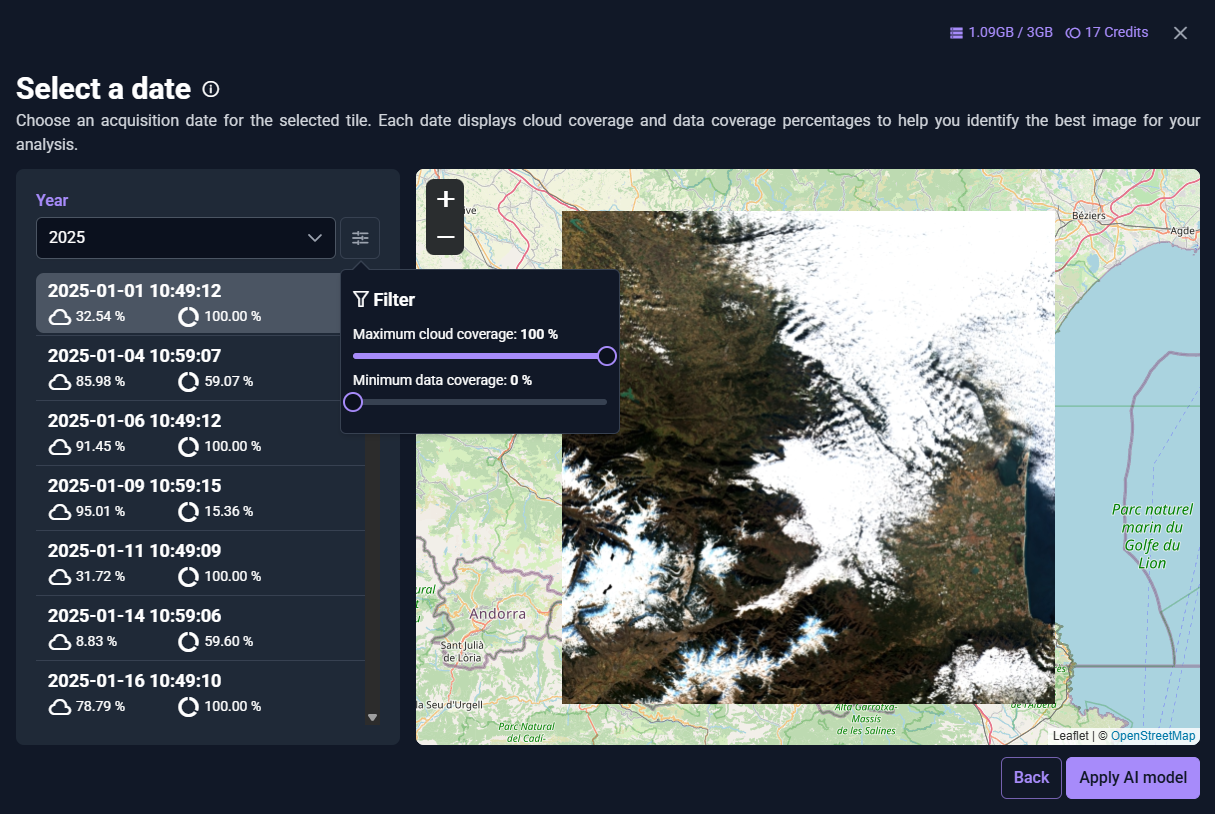This screenshot has height=814, width=1215.
Task: Open the OpenStreetMap attribution link
Action: pos(1152,735)
